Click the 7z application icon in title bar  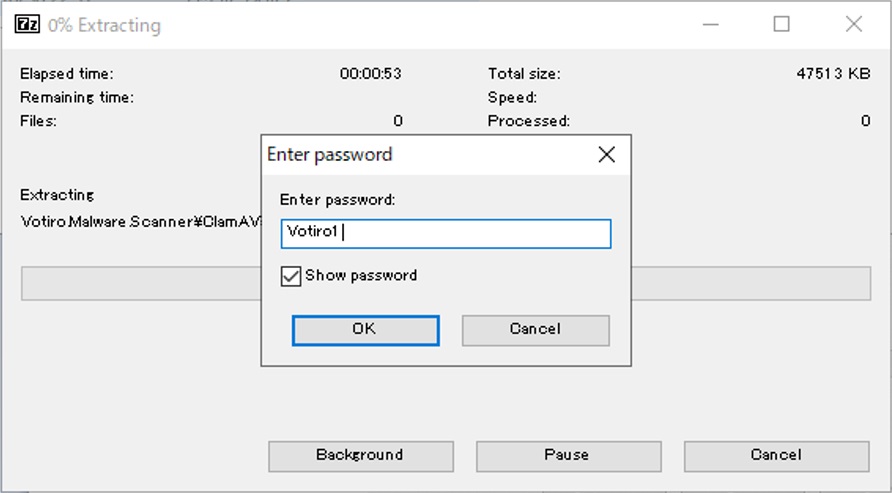[x=27, y=25]
